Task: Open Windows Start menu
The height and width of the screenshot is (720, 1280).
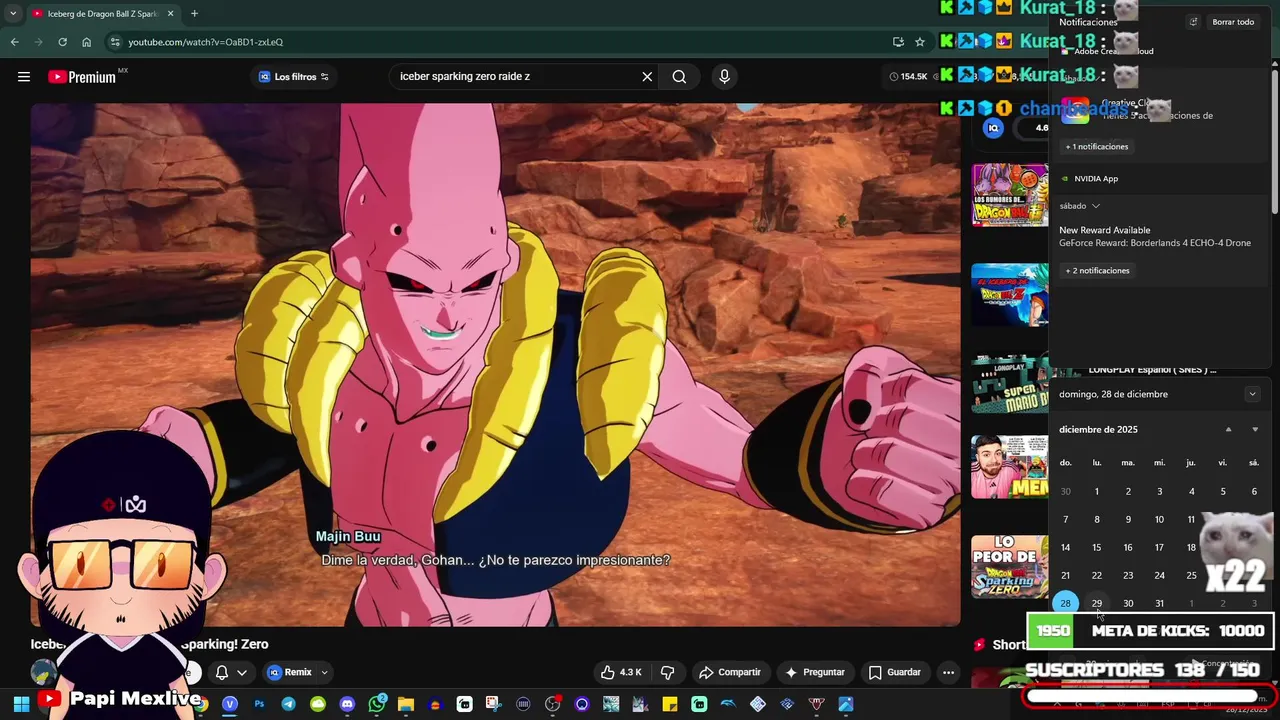Action: [x=21, y=704]
